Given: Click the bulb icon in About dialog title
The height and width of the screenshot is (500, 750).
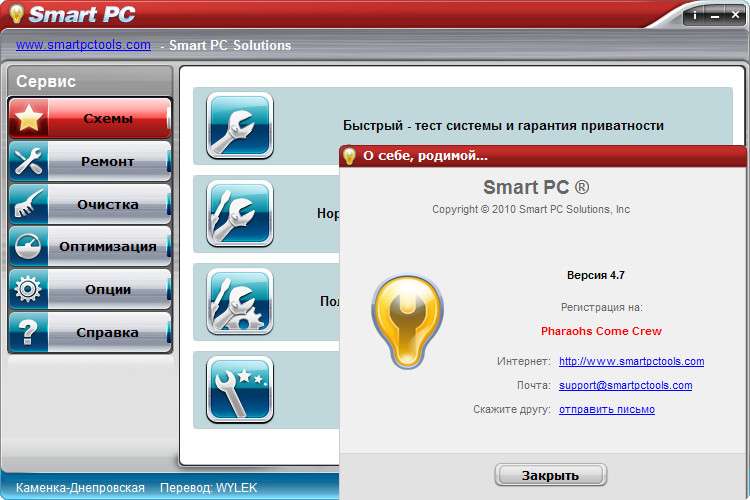Looking at the screenshot, I should click(349, 156).
